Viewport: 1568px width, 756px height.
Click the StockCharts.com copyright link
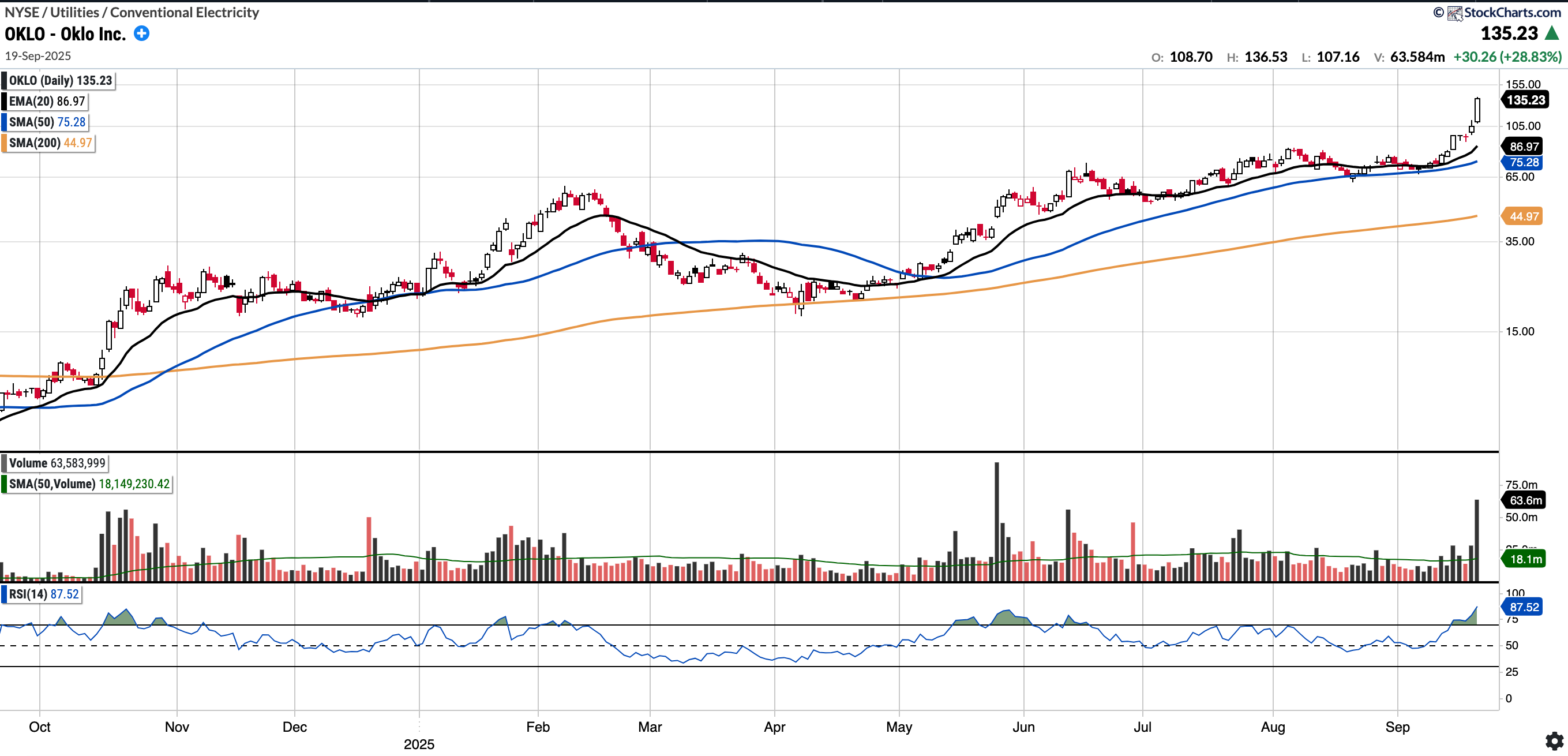coord(1512,13)
